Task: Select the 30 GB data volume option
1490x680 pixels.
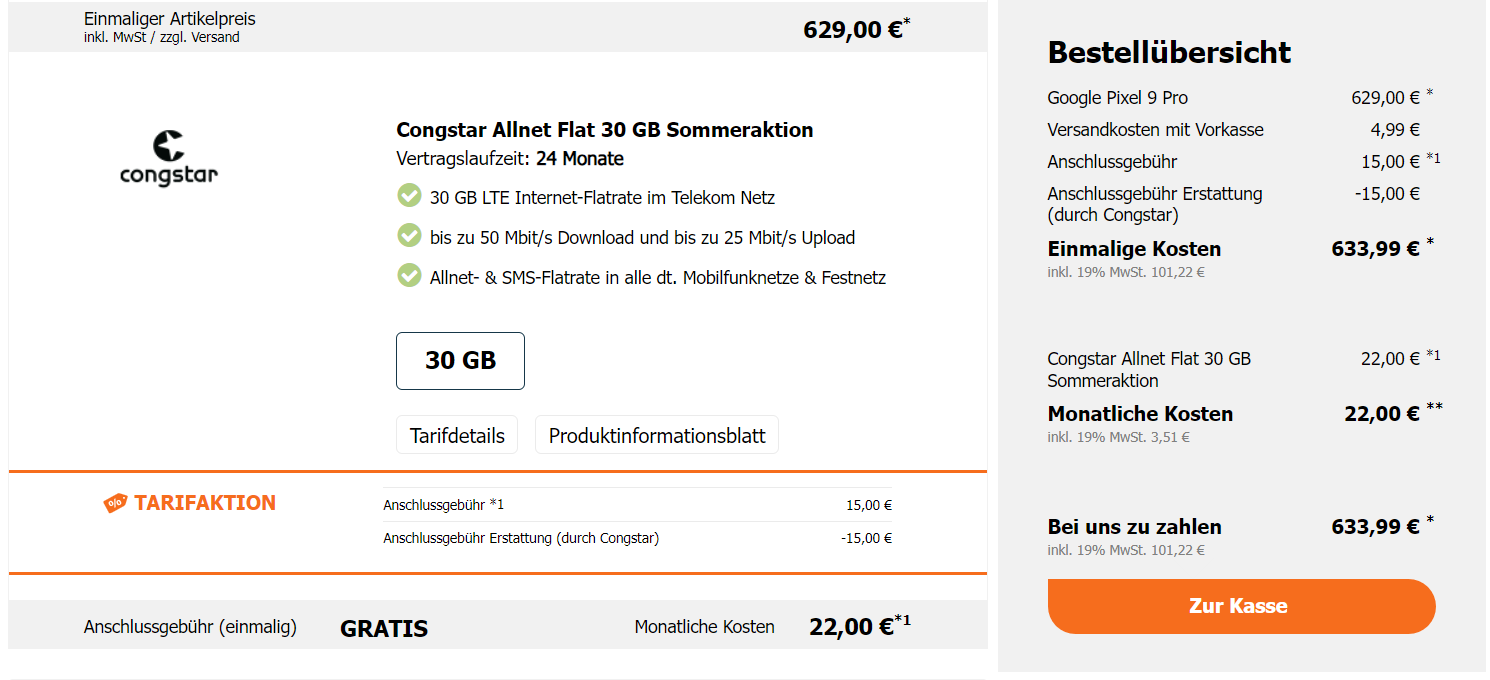Action: pos(460,361)
